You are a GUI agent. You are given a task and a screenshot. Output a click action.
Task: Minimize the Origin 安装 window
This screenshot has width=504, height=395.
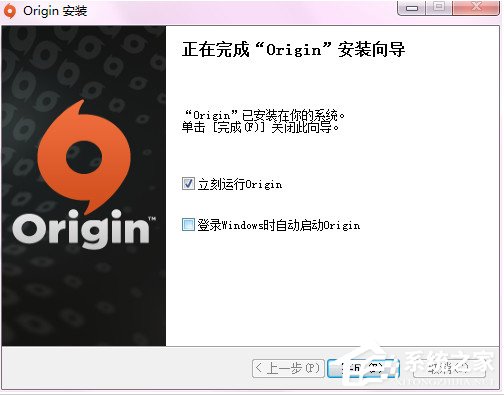pyautogui.click(x=412, y=8)
